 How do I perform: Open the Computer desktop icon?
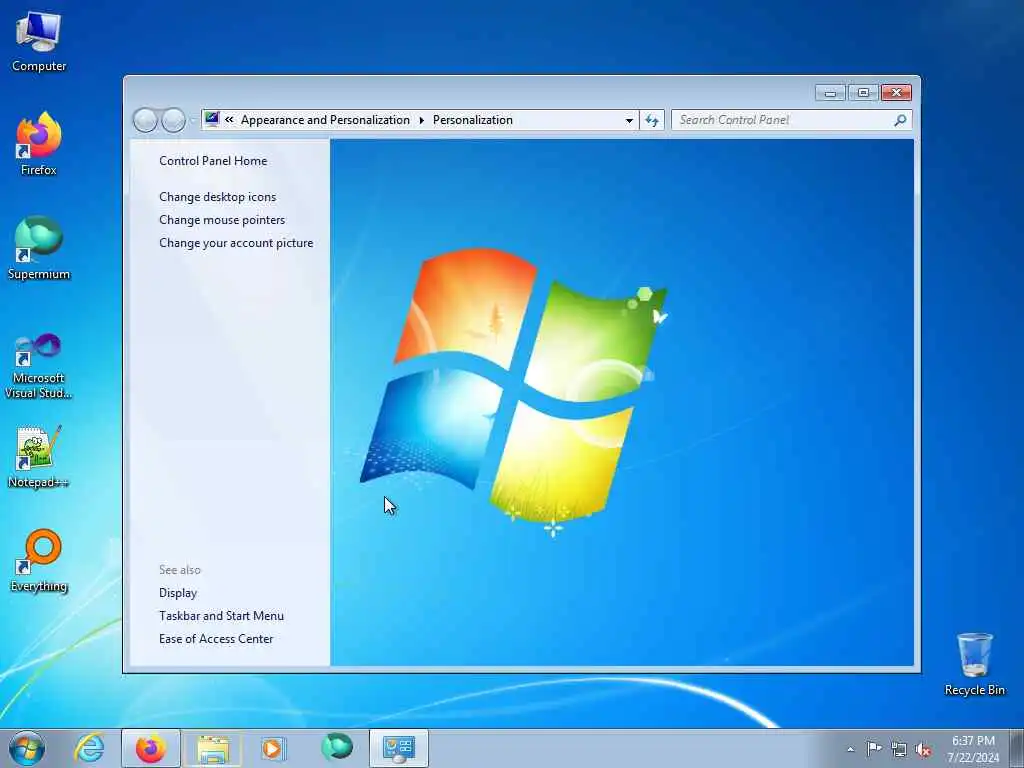[x=39, y=41]
